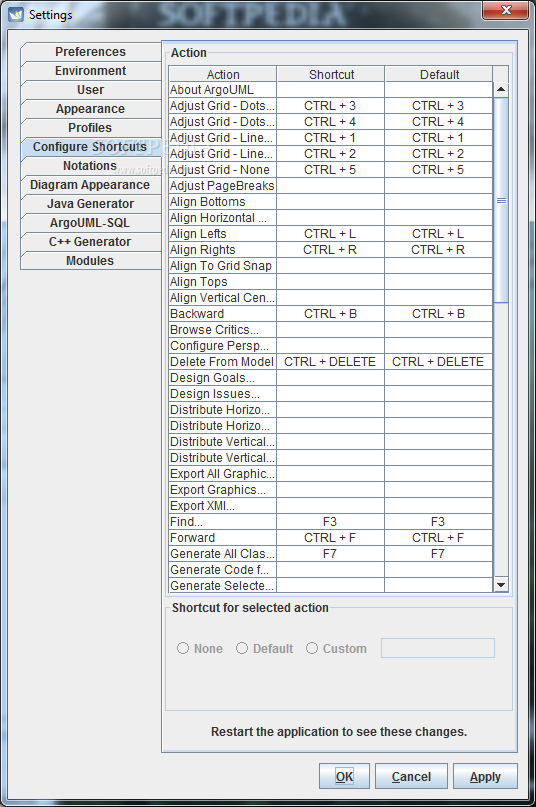This screenshot has width=536, height=807.
Task: Open the C++ Generator tab
Action: 91,242
